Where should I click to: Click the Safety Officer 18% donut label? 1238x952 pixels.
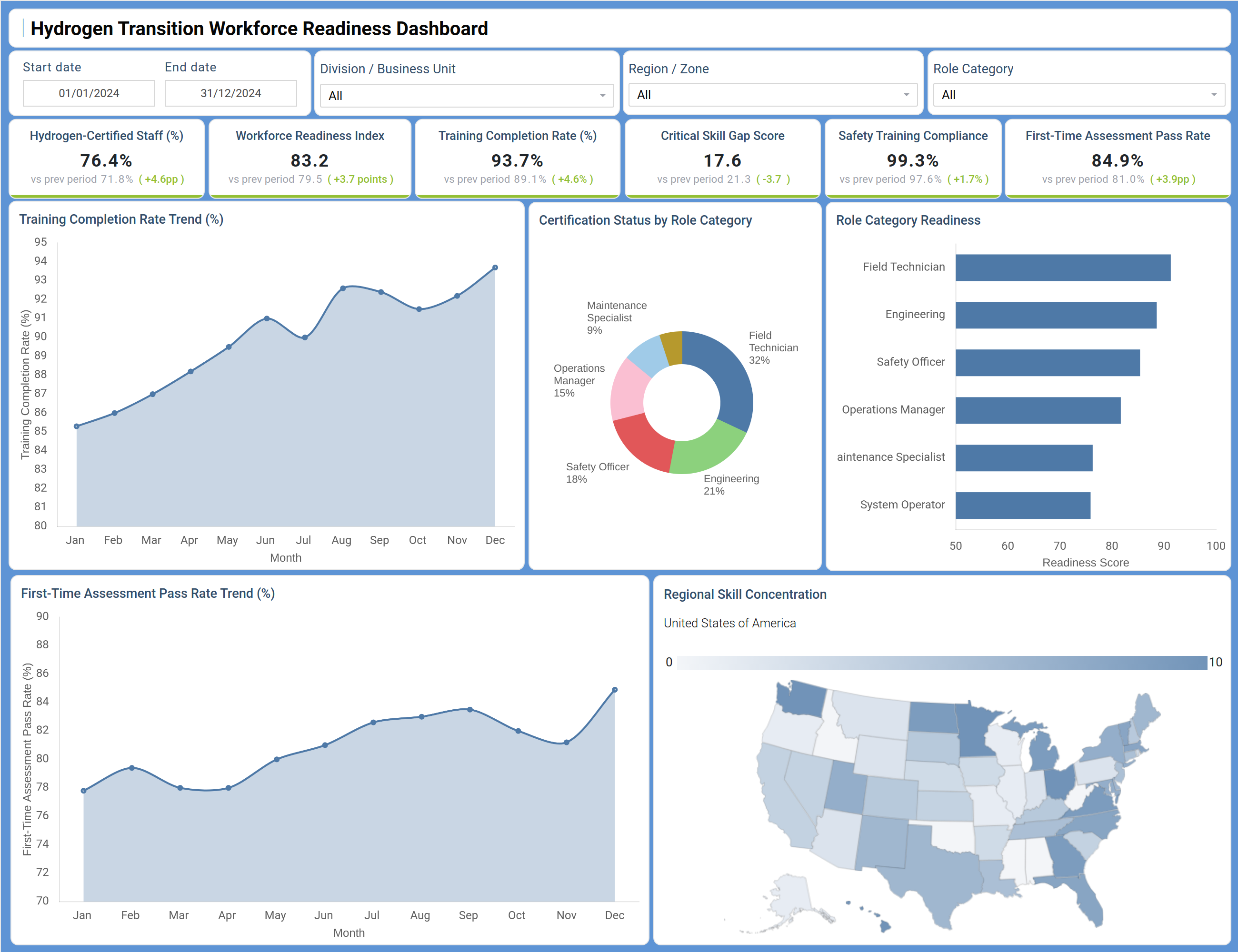click(x=598, y=473)
